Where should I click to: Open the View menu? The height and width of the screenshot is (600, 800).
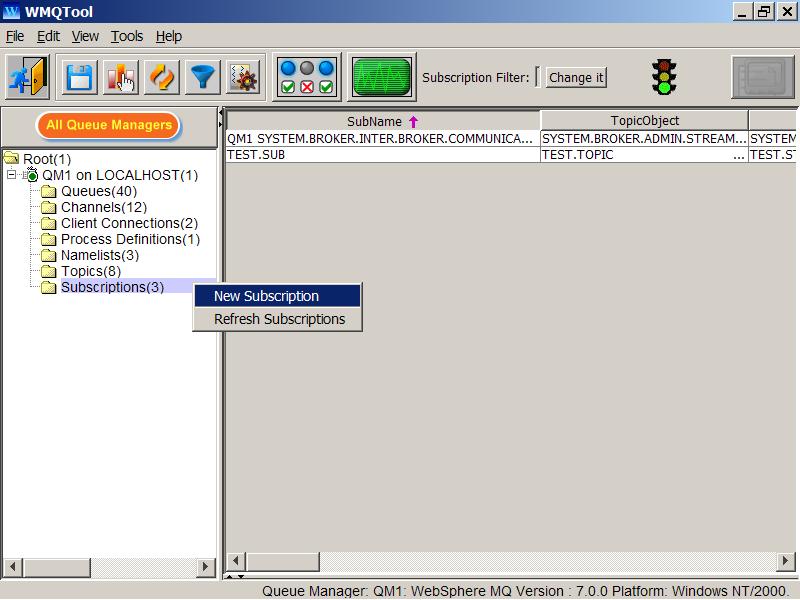tap(85, 36)
